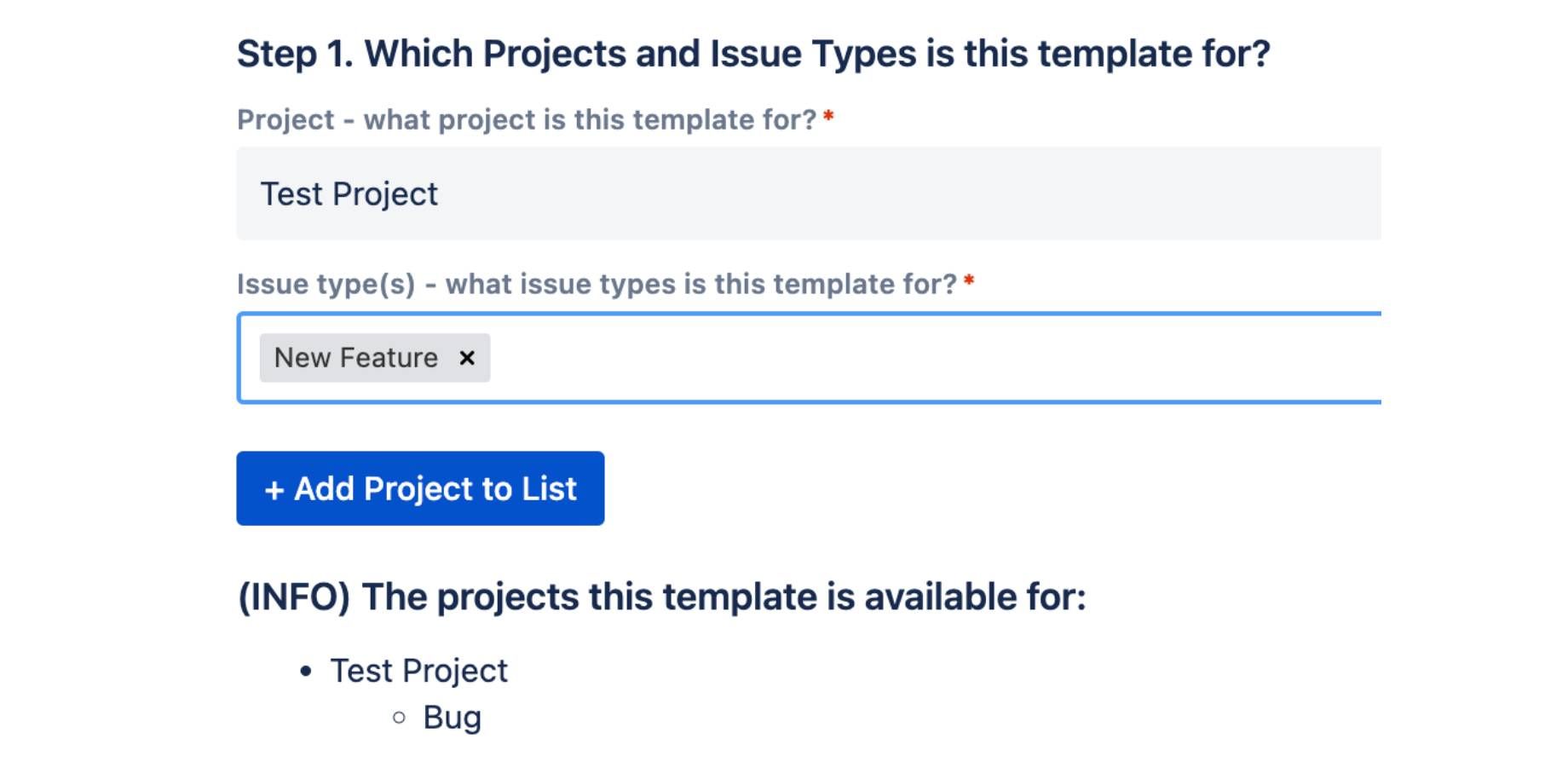Click the Project field label
Viewport: 1568px width, 767px height.
tap(527, 120)
